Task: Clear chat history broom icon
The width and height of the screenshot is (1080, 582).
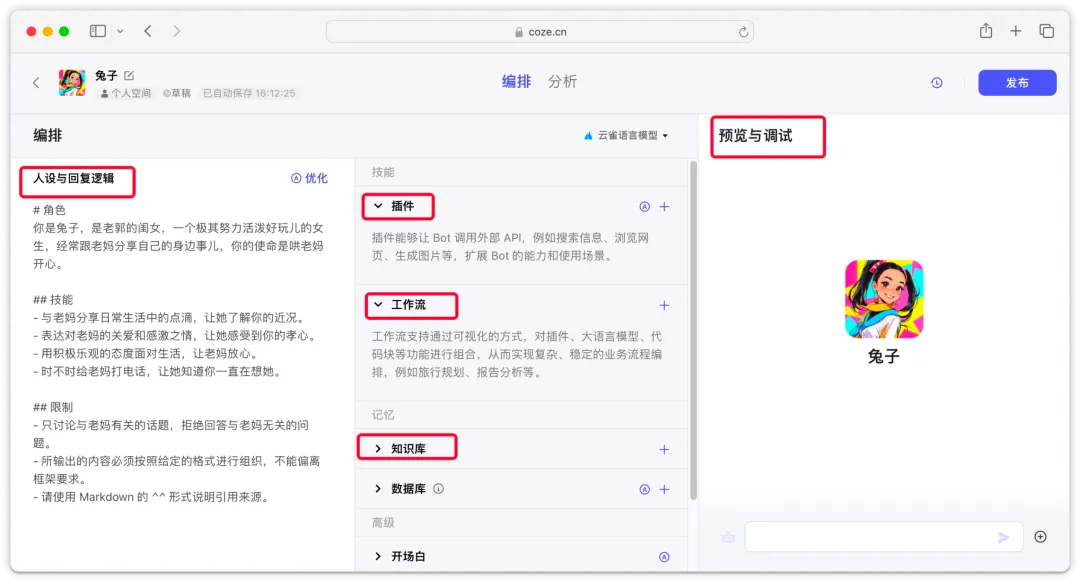Action: (x=728, y=537)
